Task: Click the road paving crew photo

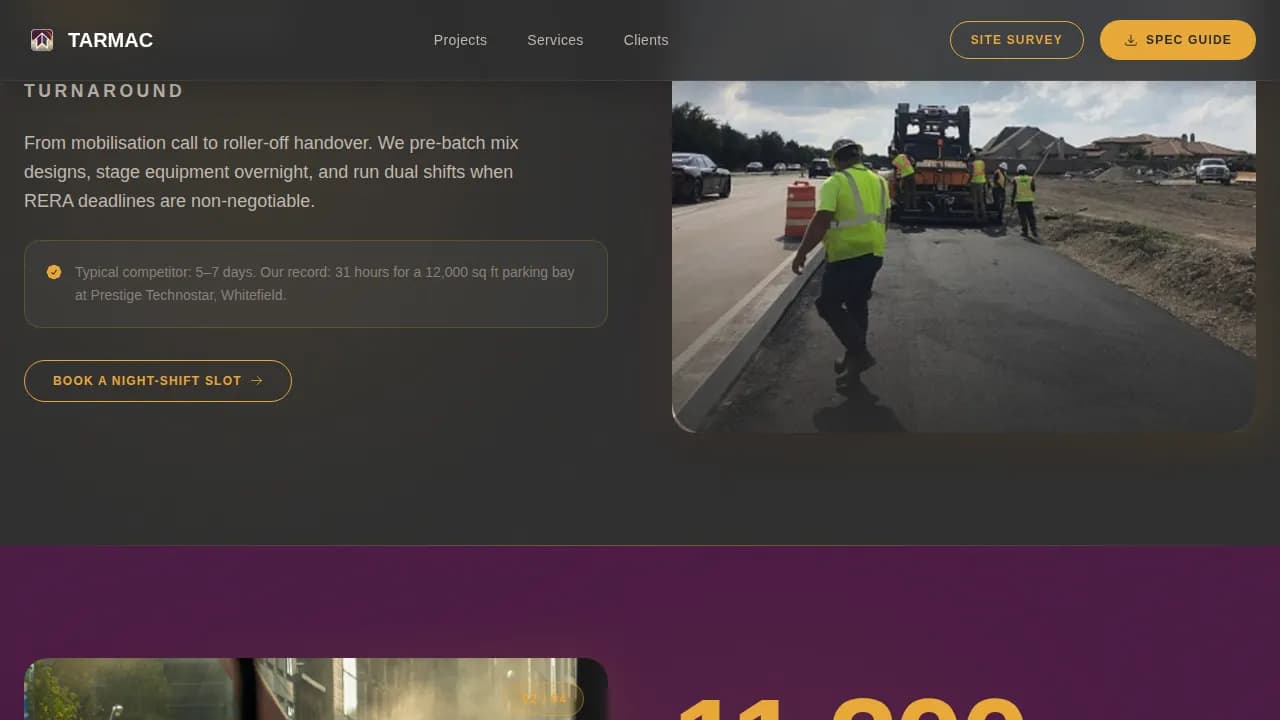Action: (x=964, y=256)
